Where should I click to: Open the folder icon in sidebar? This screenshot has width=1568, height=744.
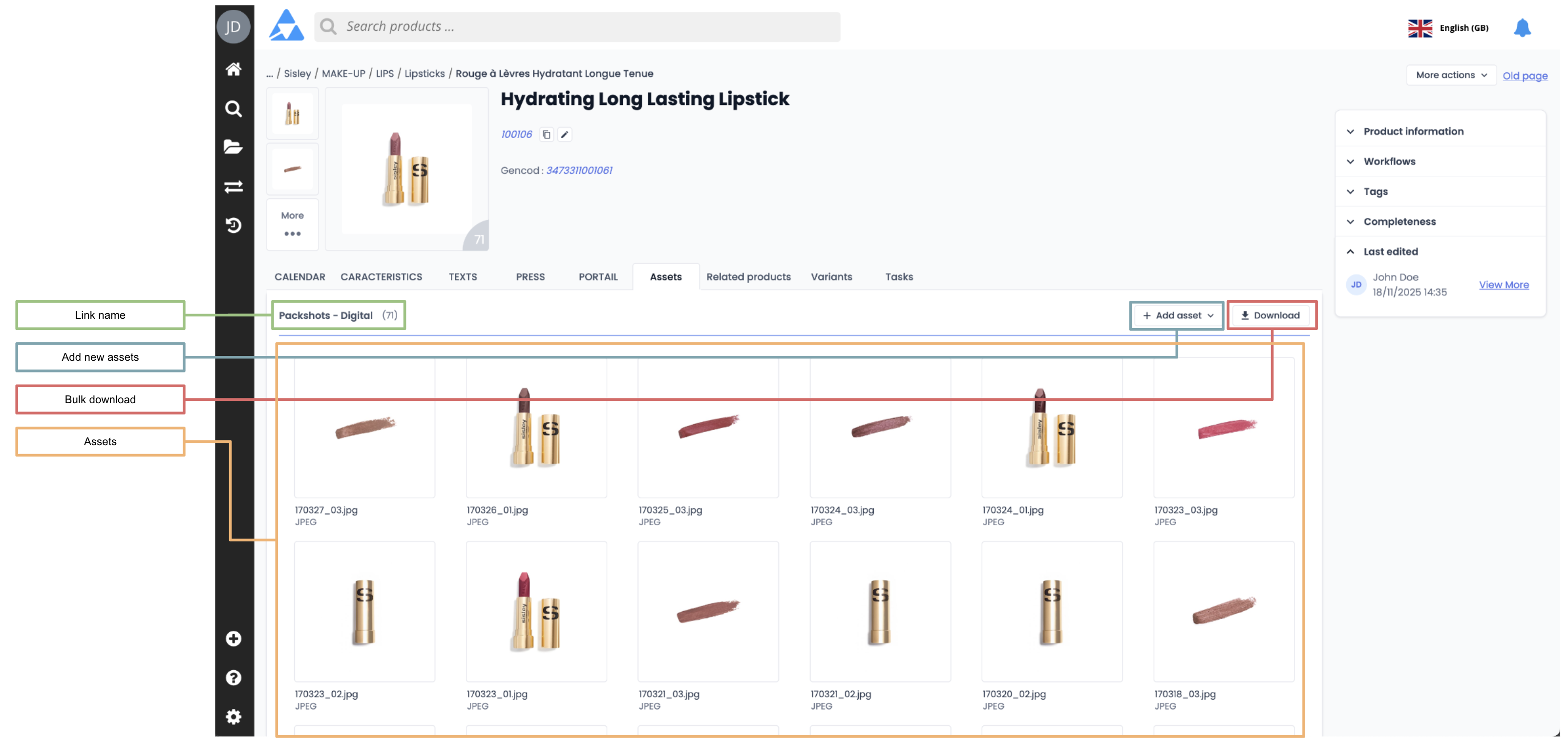(x=233, y=146)
